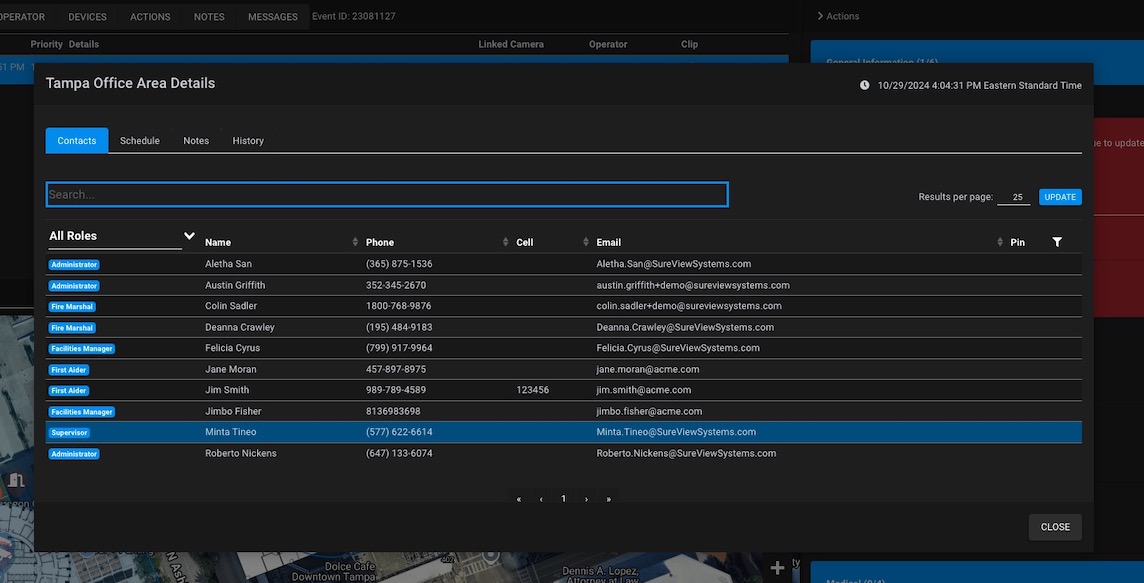Screen dimensions: 1144x583
Task: Click Jane Moran's First Aider badge
Action: coord(69,370)
